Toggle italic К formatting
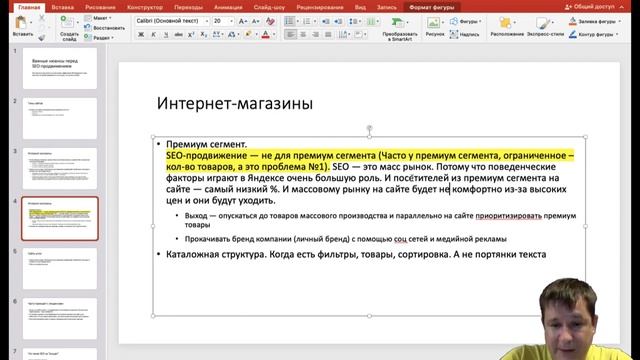 [153, 35]
